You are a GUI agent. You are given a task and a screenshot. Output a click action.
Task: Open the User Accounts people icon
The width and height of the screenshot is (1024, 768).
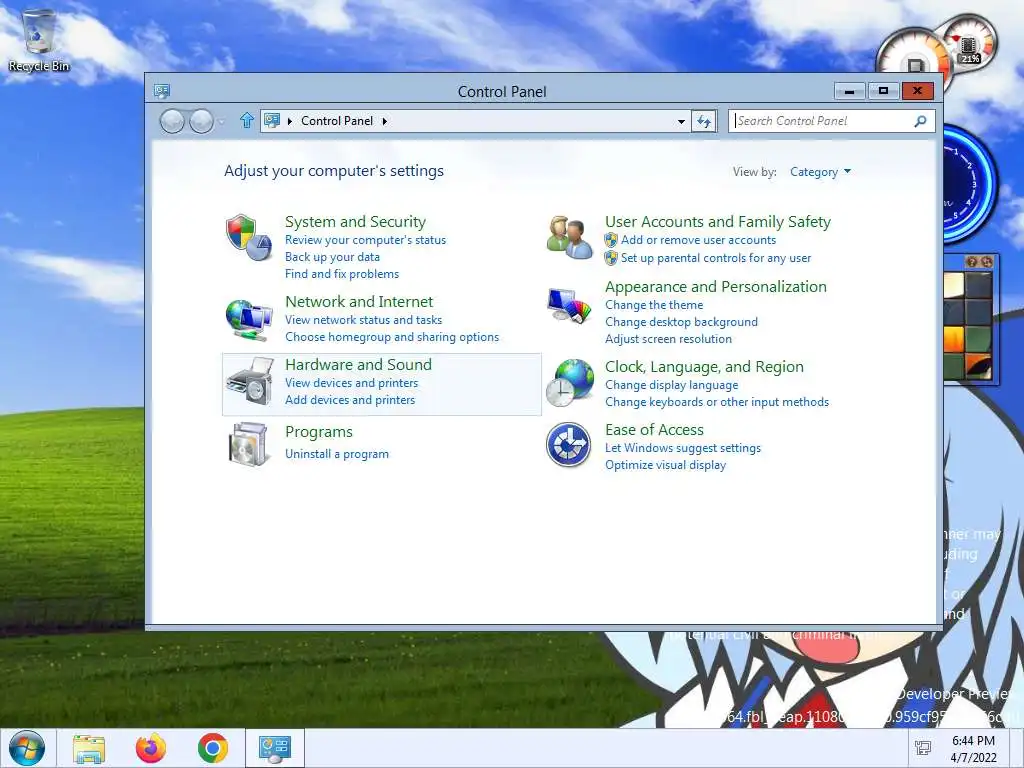click(569, 237)
